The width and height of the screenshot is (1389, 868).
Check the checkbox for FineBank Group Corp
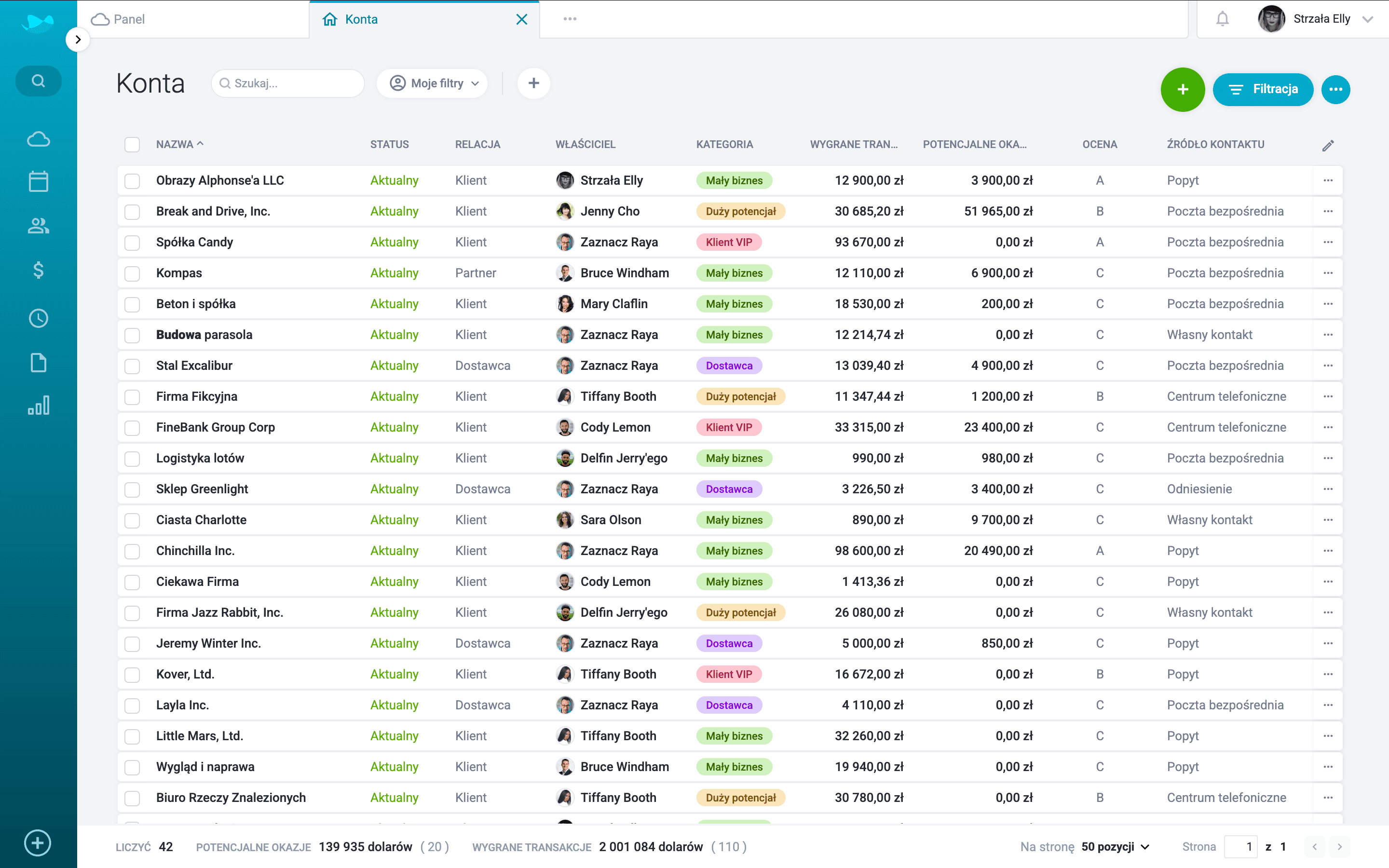coord(132,427)
